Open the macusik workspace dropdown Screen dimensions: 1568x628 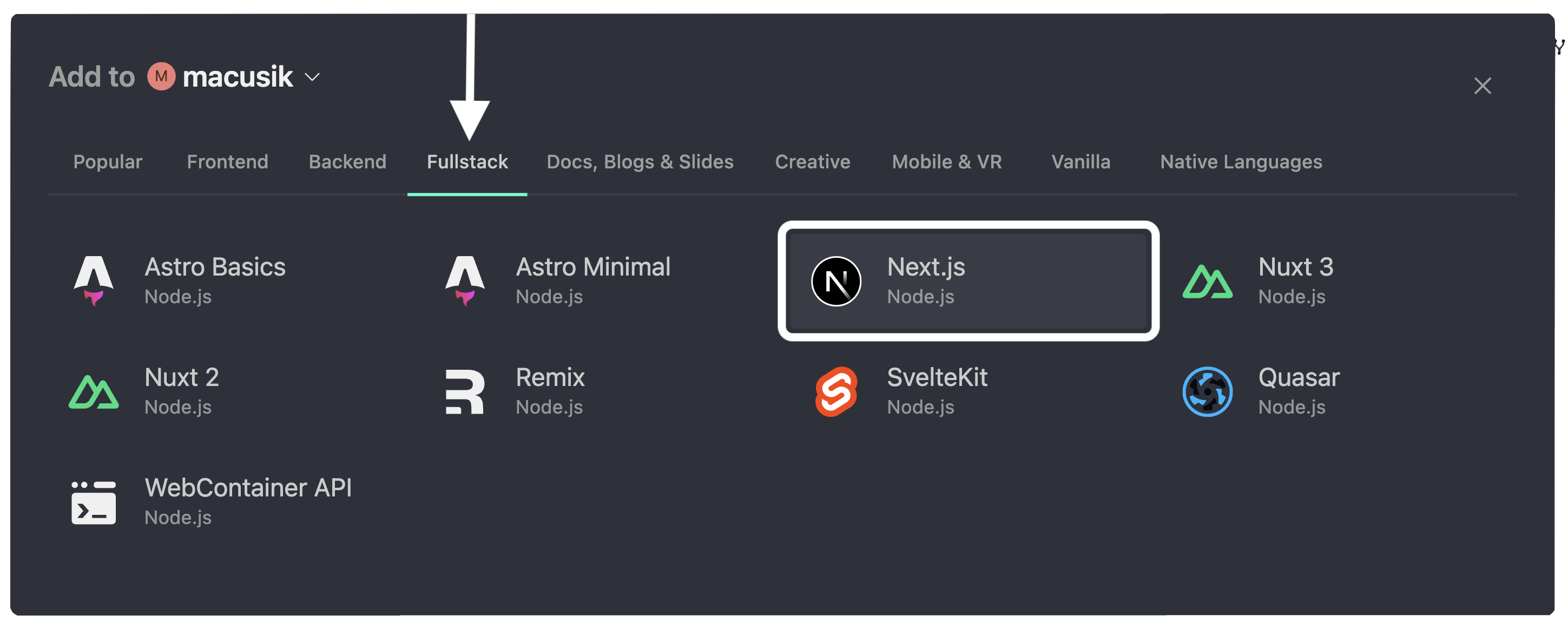pyautogui.click(x=312, y=77)
